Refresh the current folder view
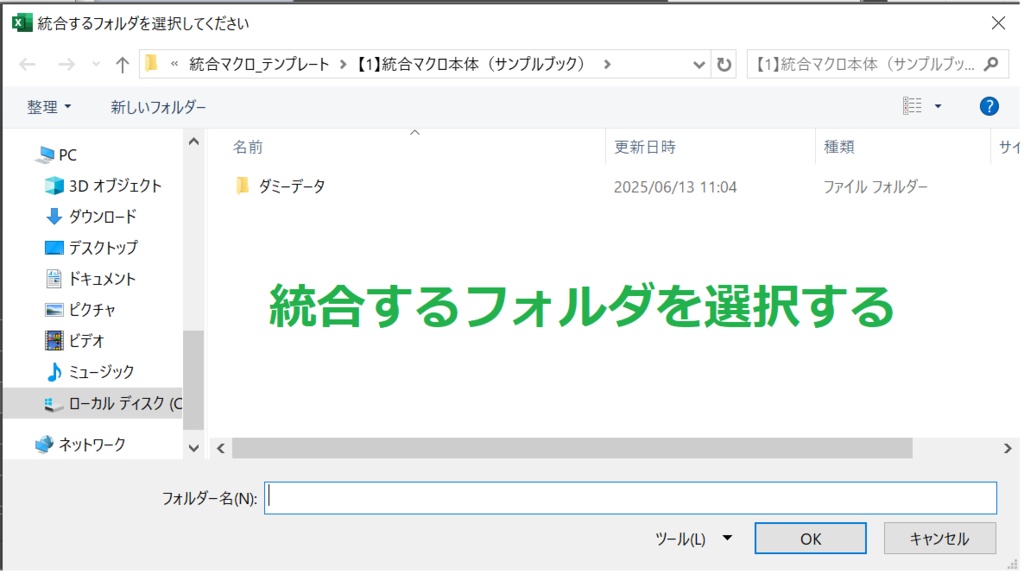1024x574 pixels. point(724,65)
